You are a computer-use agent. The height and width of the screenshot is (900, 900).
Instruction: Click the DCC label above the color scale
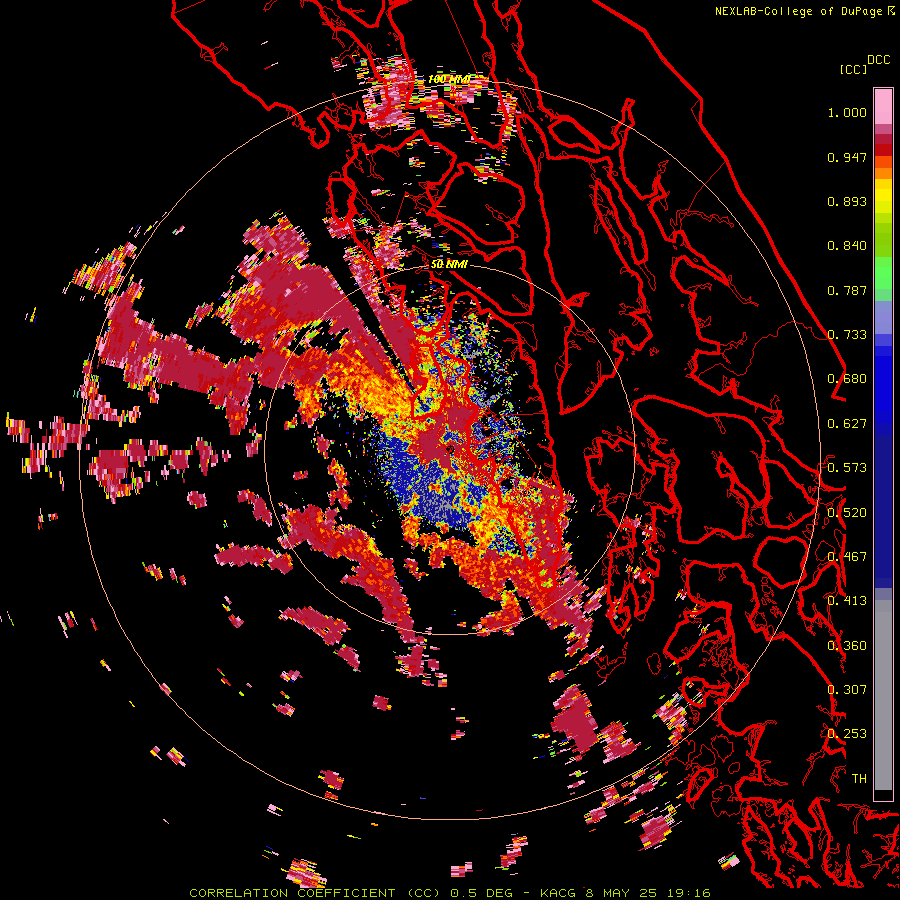click(x=878, y=60)
